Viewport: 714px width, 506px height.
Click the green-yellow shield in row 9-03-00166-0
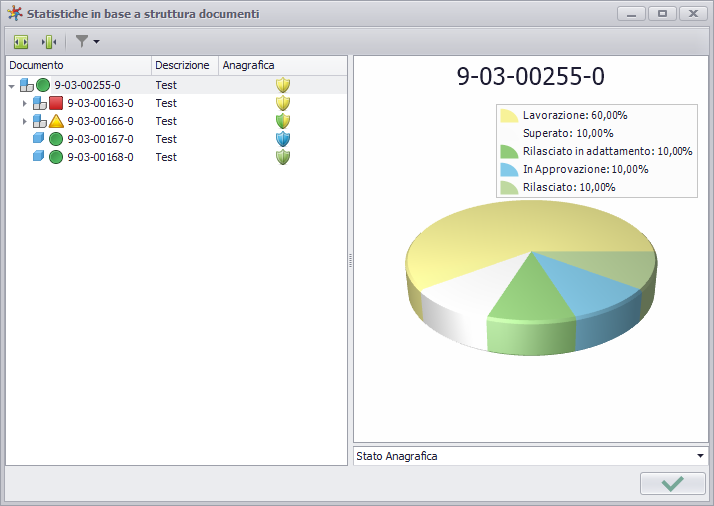(283, 121)
